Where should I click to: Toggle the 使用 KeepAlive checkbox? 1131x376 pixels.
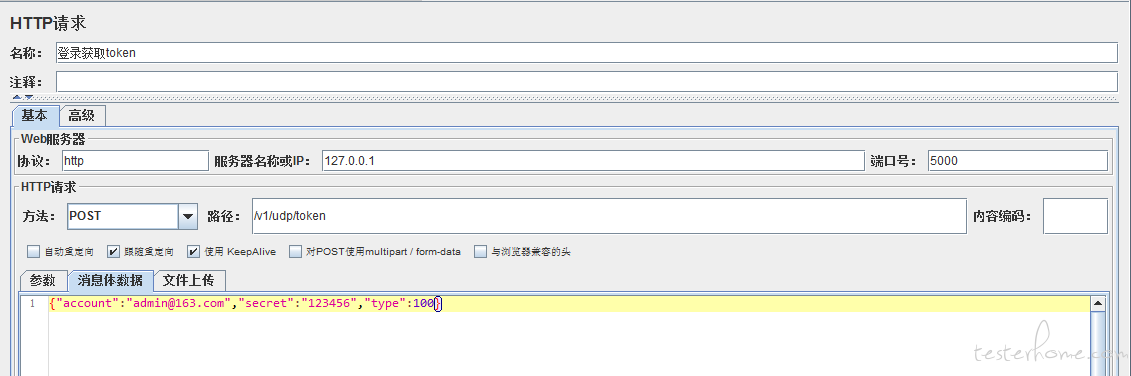point(193,252)
